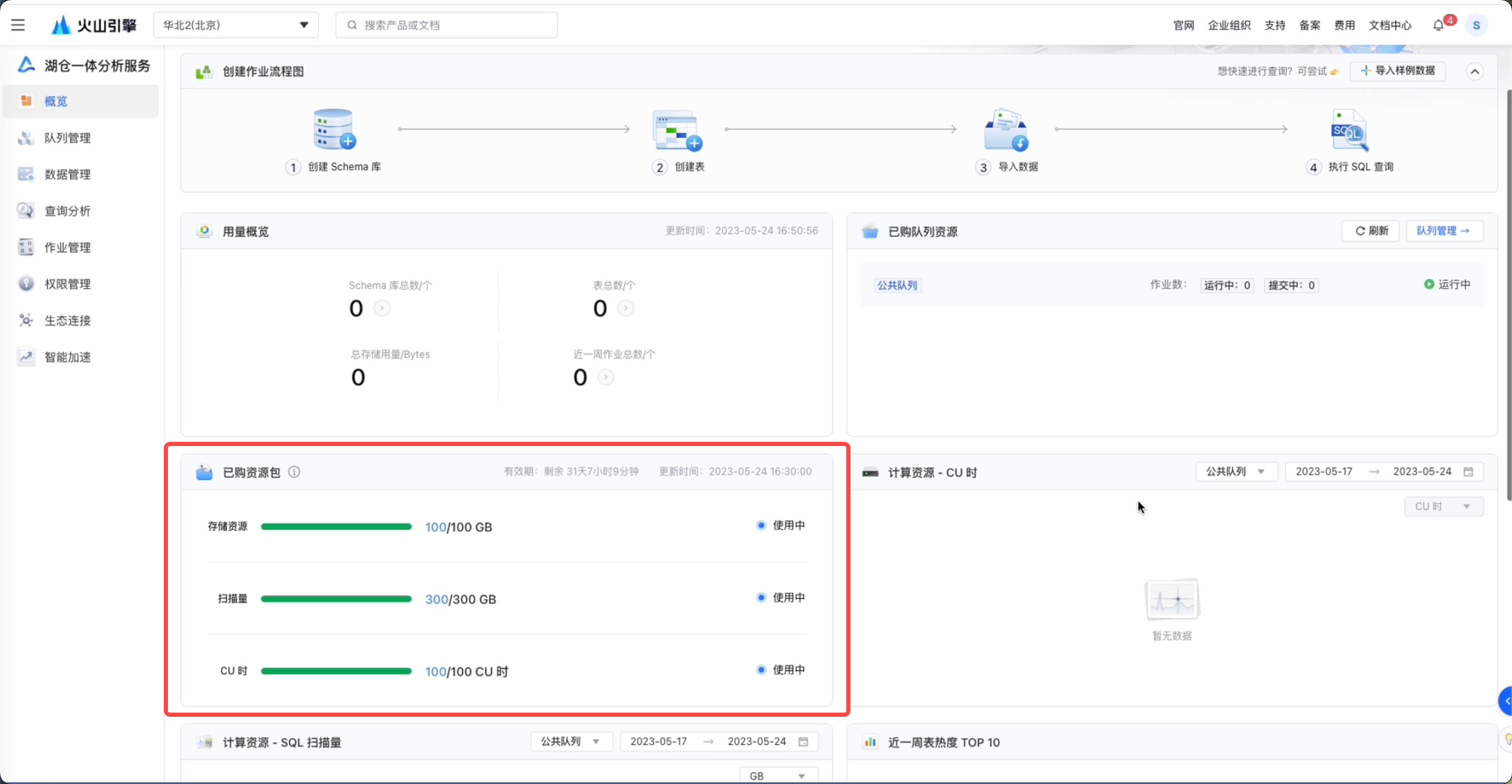The height and width of the screenshot is (784, 1512).
Task: Go to 查询分析 in the sidebar
Action: point(68,210)
